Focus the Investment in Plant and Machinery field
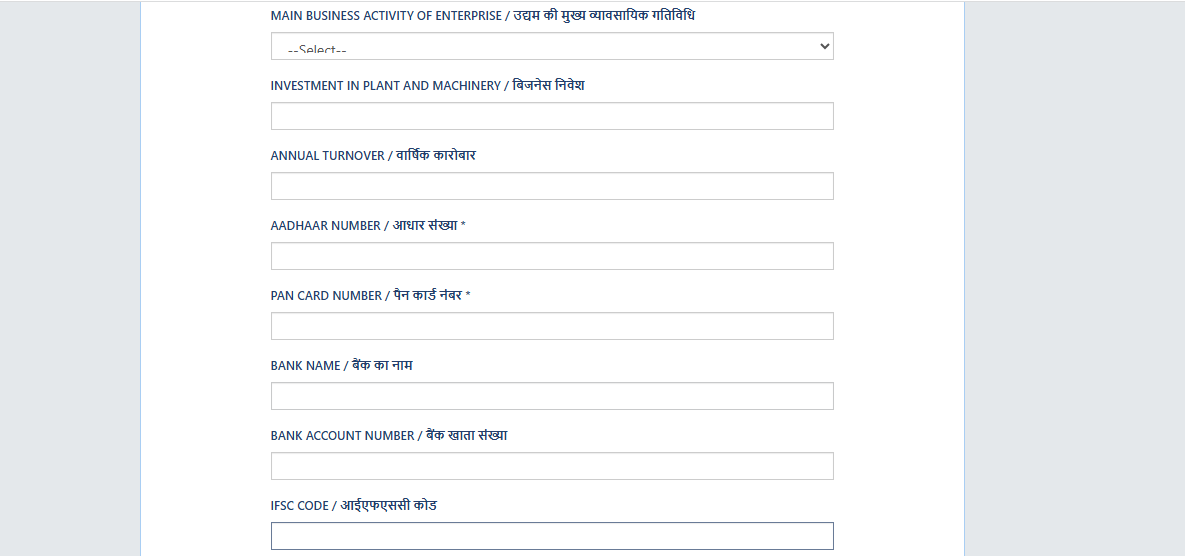The height and width of the screenshot is (556, 1185). [x=551, y=116]
